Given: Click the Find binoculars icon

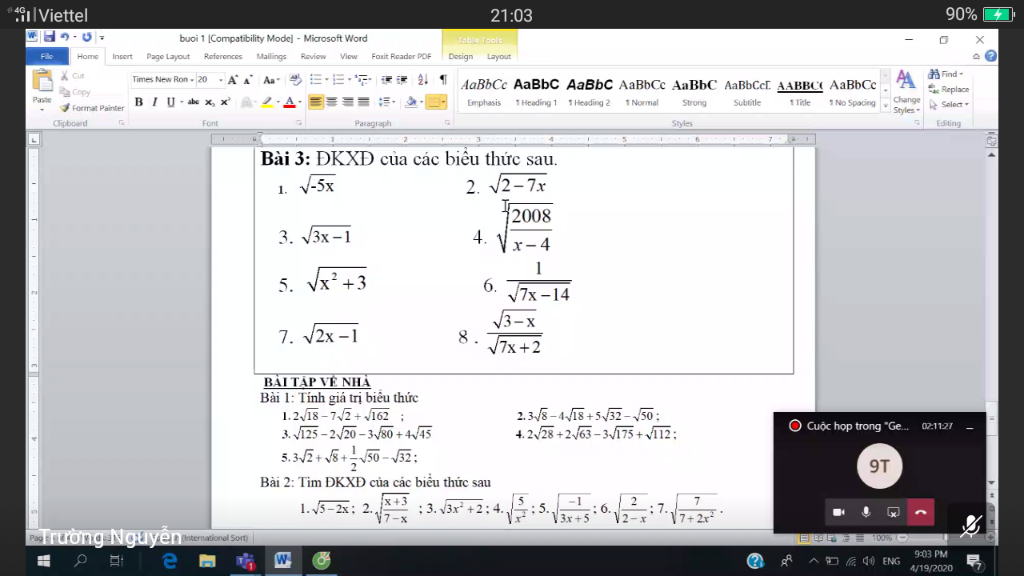Looking at the screenshot, I should pos(934,74).
